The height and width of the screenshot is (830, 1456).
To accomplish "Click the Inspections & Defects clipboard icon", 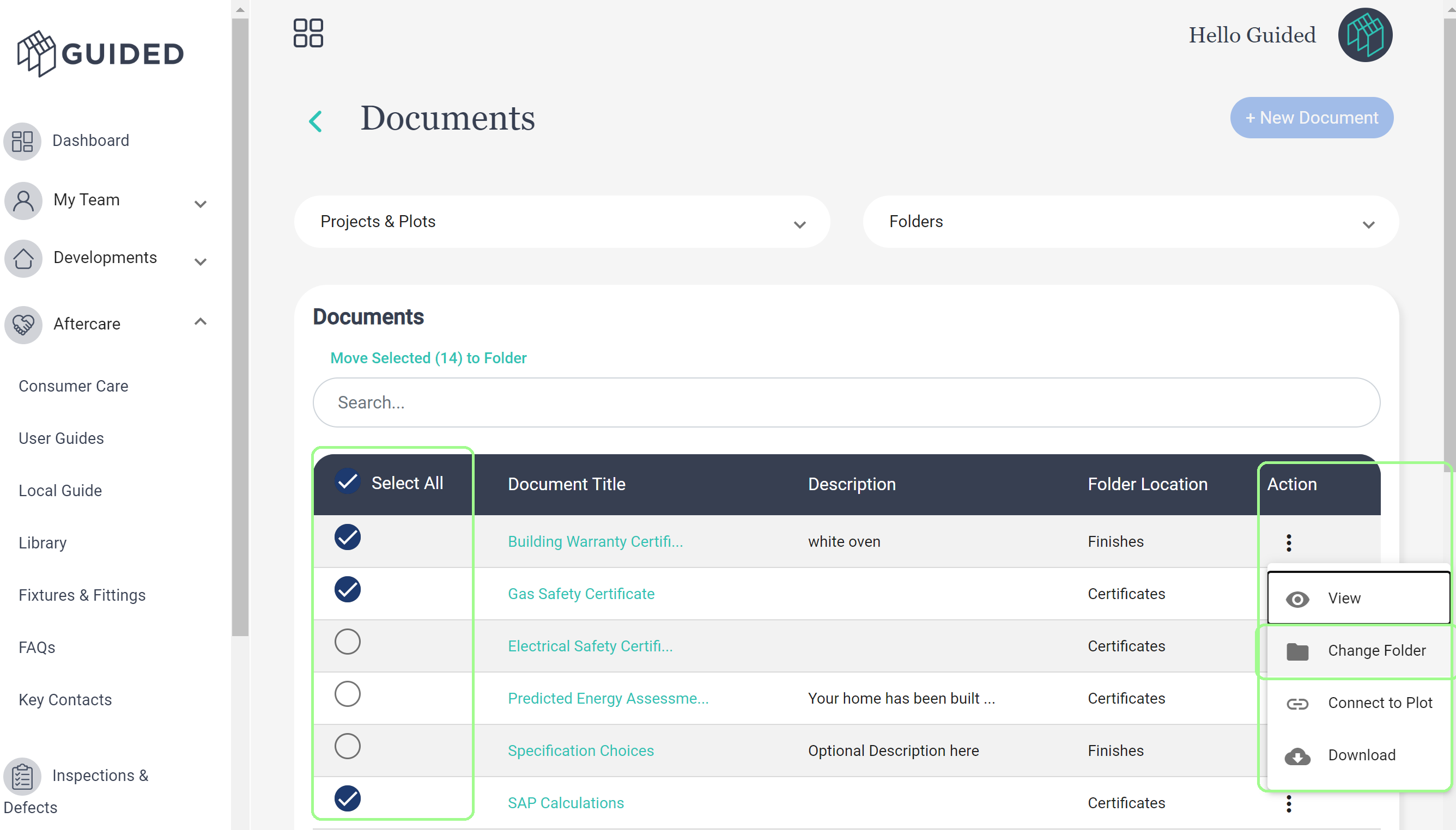I will coord(23,776).
